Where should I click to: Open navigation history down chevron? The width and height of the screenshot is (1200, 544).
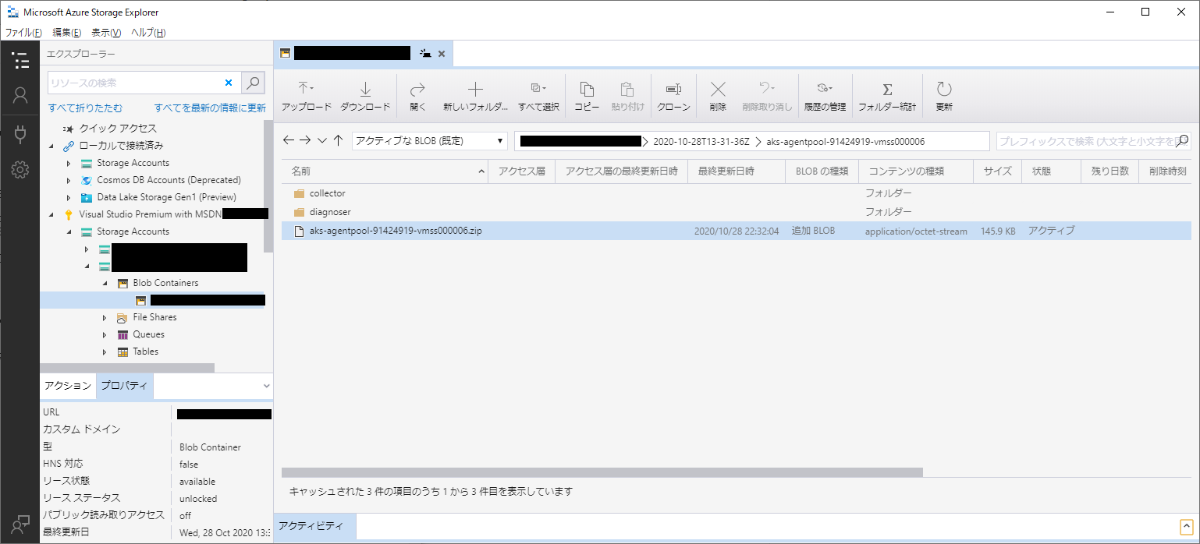pyautogui.click(x=322, y=141)
